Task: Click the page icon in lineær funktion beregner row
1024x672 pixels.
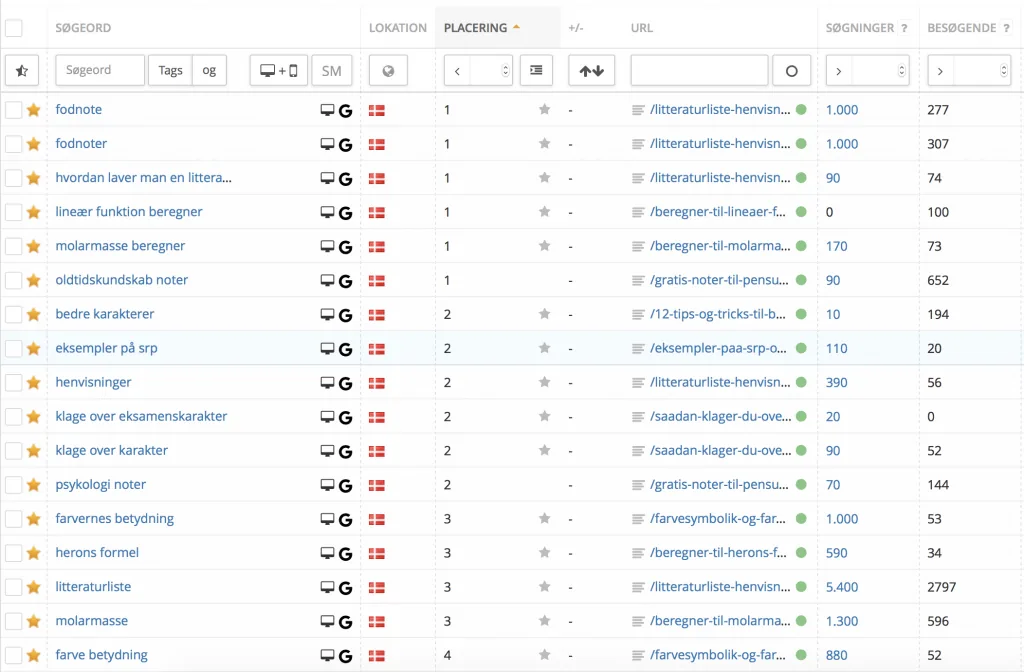Action: pos(638,212)
